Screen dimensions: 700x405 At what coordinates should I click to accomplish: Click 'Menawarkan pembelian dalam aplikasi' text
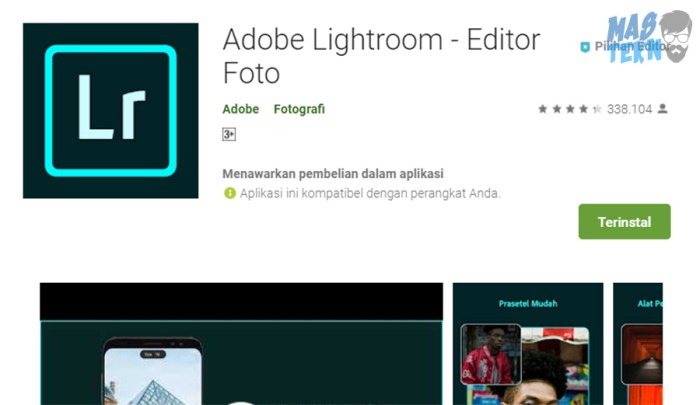click(333, 174)
